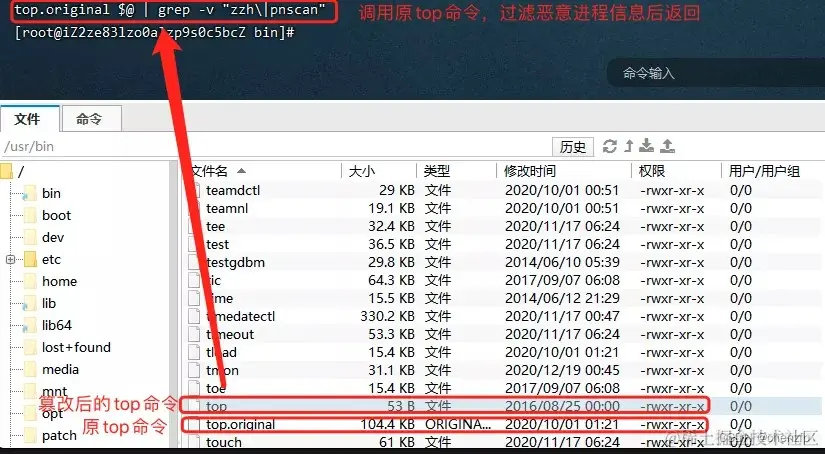Click the home folder icon in tree
Viewport: 825px width, 454px height.
pyautogui.click(x=30, y=281)
